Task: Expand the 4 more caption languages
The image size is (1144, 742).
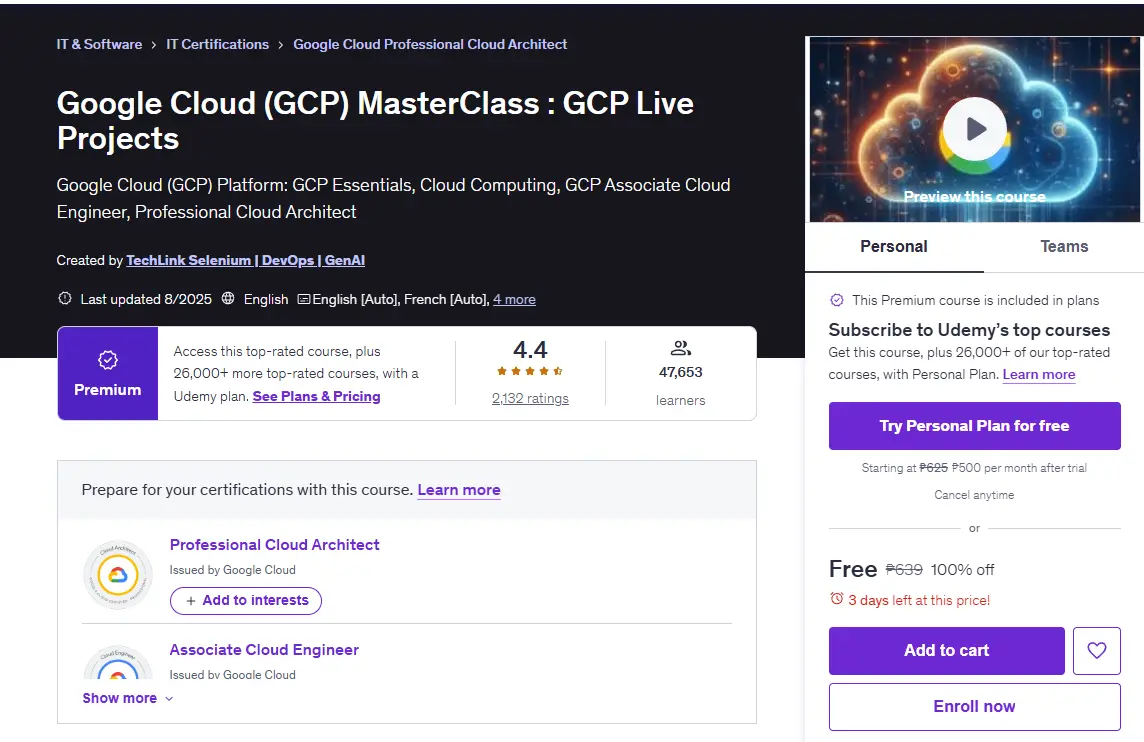Action: pos(514,299)
